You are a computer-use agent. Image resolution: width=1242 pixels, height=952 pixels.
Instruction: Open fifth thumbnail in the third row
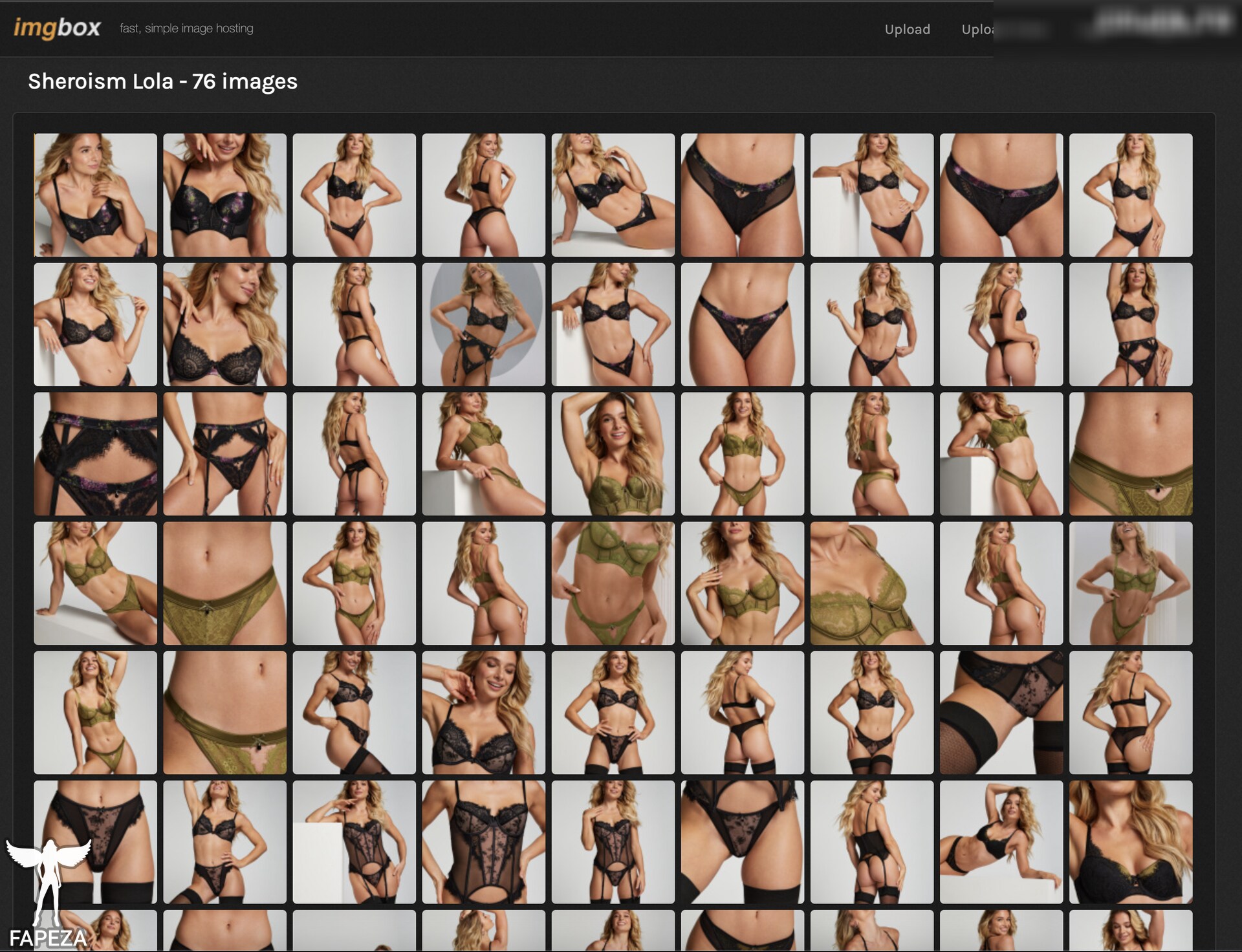click(613, 454)
